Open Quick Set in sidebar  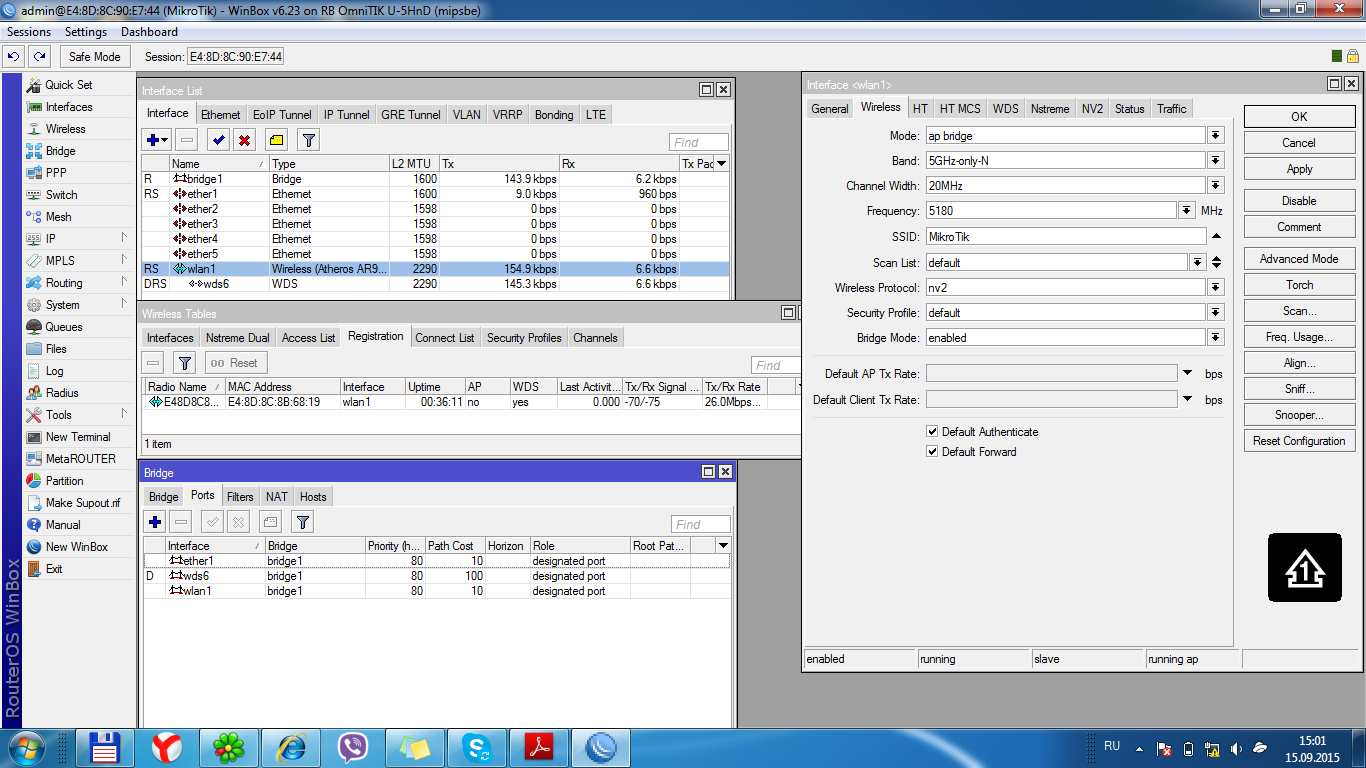coord(68,85)
